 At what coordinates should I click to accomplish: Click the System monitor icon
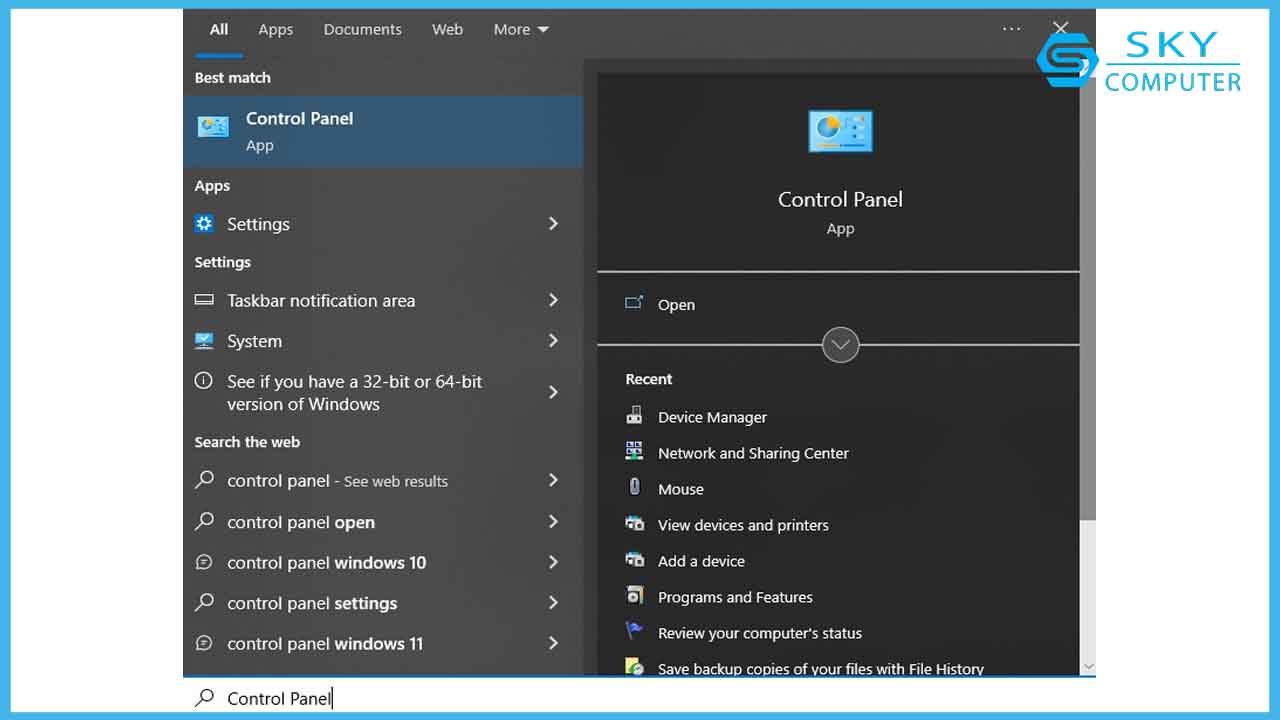204,341
